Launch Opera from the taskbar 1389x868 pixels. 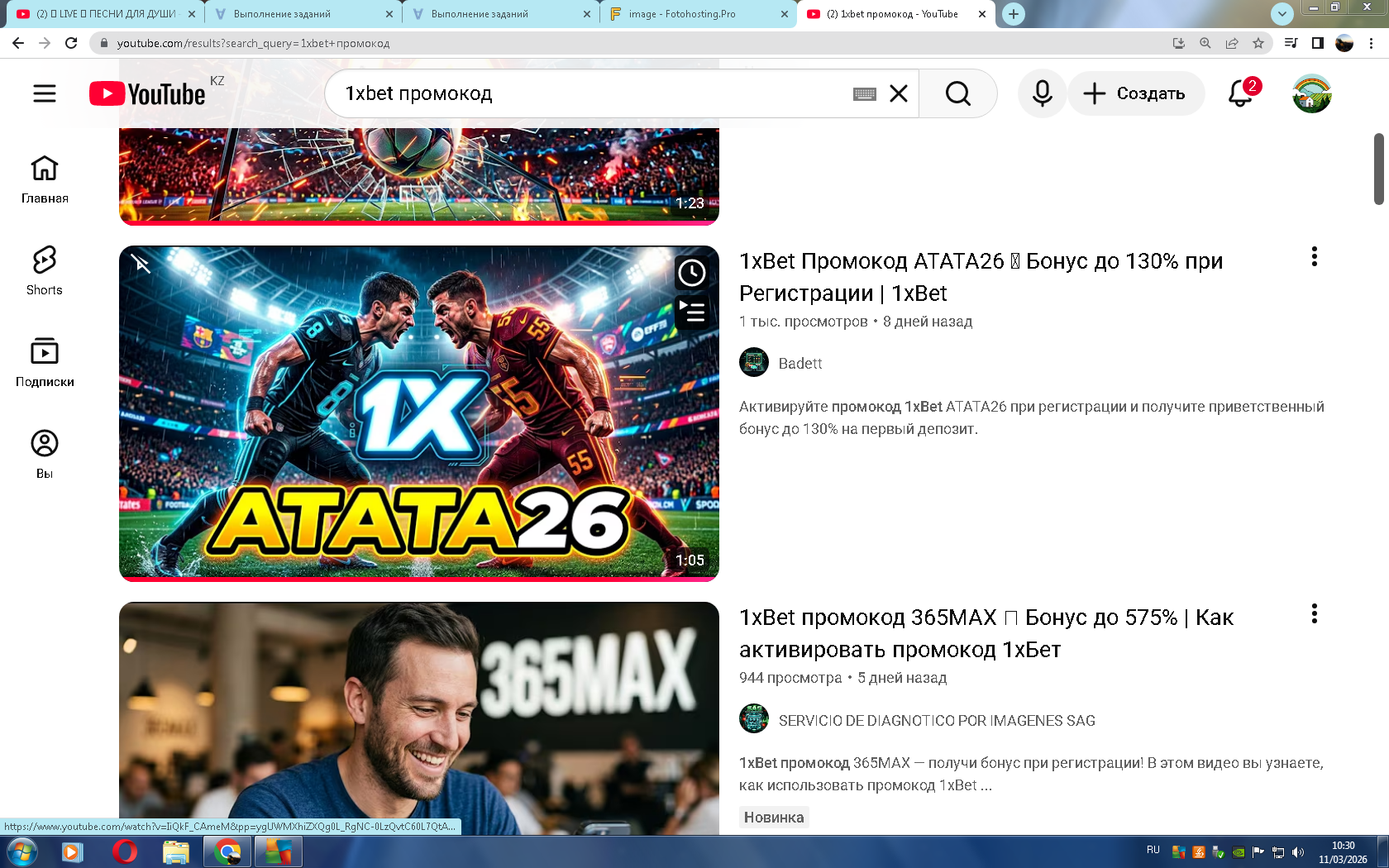tap(124, 851)
